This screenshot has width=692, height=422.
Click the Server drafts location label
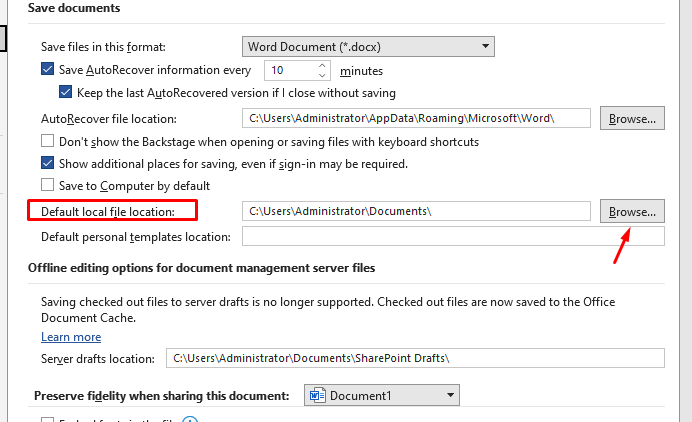98,359
